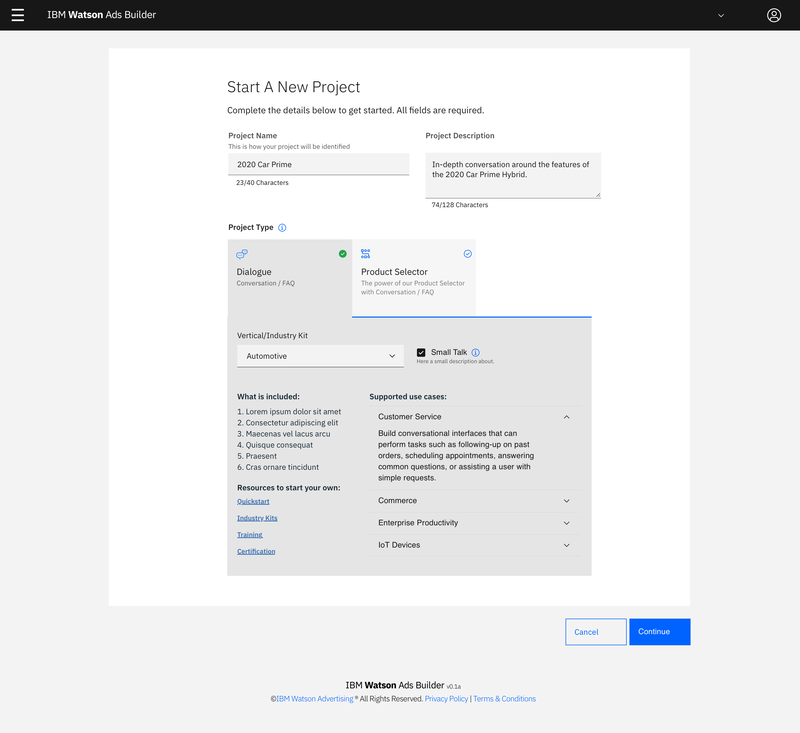This screenshot has width=800, height=733.
Task: Expand the Enterprise Productivity use case
Action: tap(566, 523)
